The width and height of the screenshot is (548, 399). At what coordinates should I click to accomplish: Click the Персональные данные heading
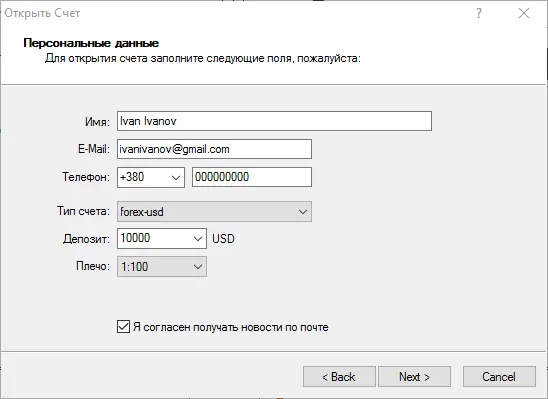click(x=91, y=43)
